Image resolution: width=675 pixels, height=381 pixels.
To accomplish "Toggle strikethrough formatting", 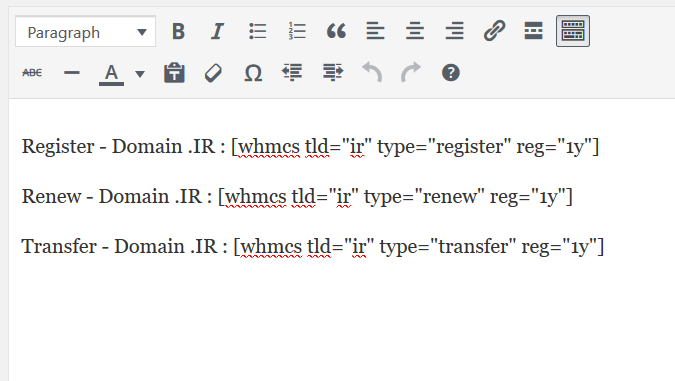I will point(32,73).
